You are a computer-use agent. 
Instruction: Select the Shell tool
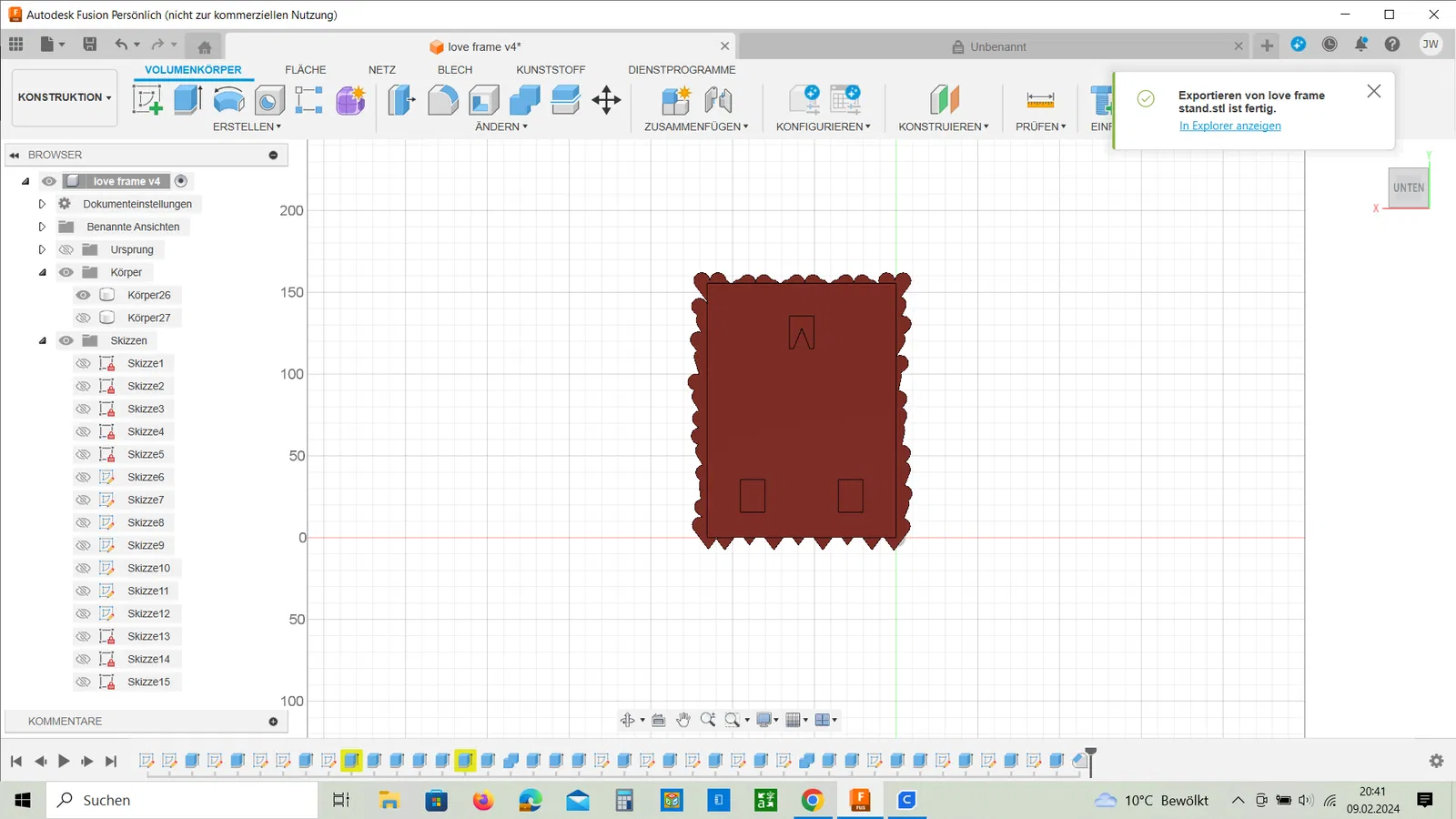[484, 100]
